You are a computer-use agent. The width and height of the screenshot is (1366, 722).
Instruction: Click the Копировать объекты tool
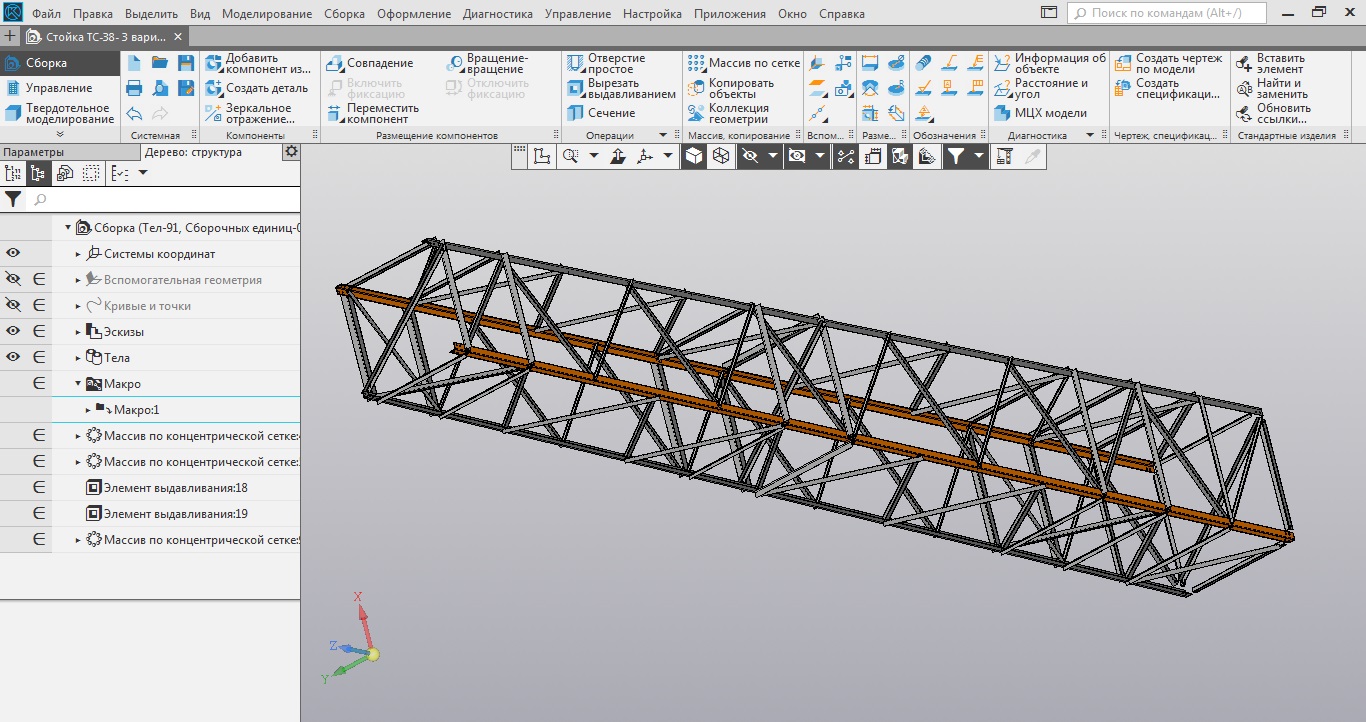(x=731, y=88)
